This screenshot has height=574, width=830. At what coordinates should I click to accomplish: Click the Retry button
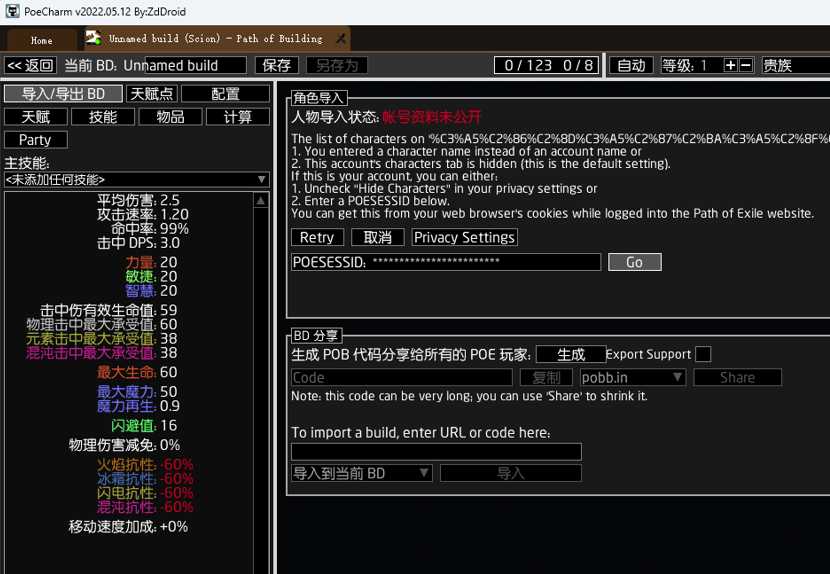pyautogui.click(x=317, y=237)
